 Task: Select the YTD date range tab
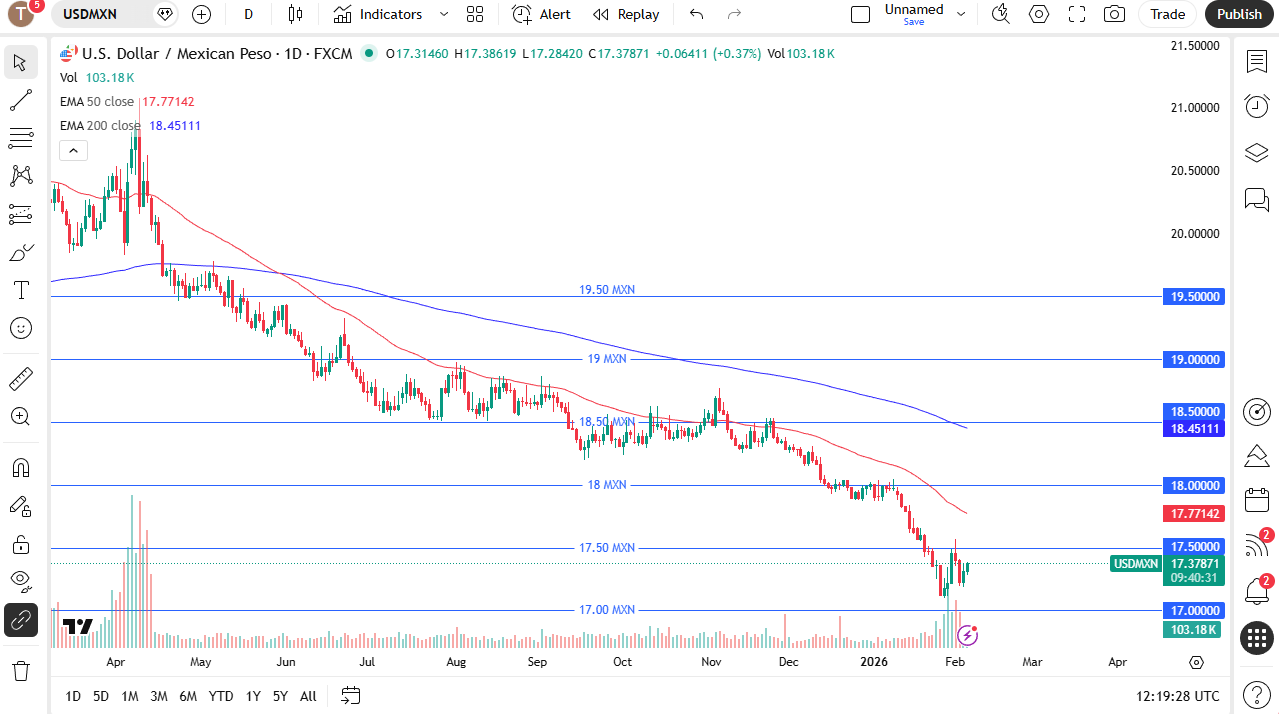pyautogui.click(x=221, y=696)
